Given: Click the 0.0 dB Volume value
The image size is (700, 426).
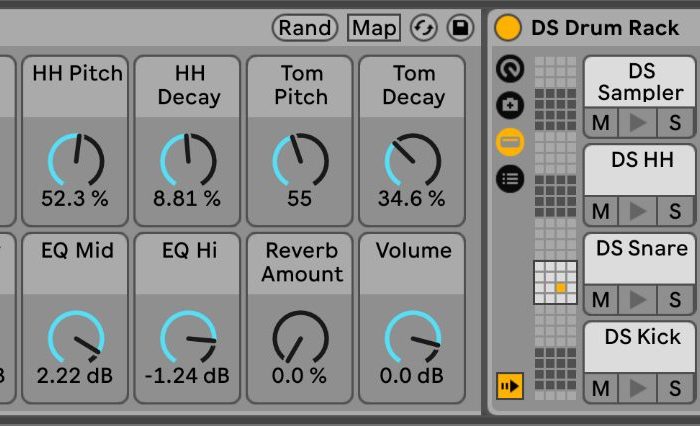Looking at the screenshot, I should click(x=412, y=376).
